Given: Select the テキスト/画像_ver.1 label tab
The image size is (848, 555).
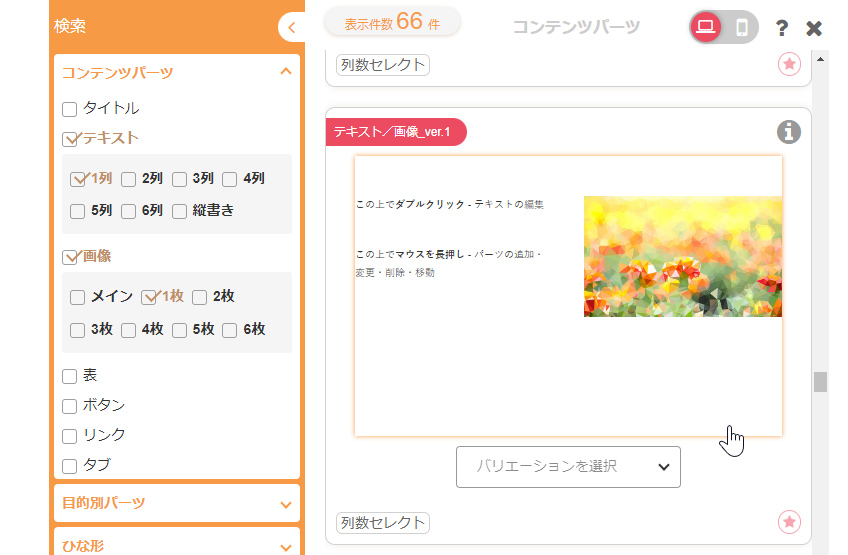Looking at the screenshot, I should (394, 132).
